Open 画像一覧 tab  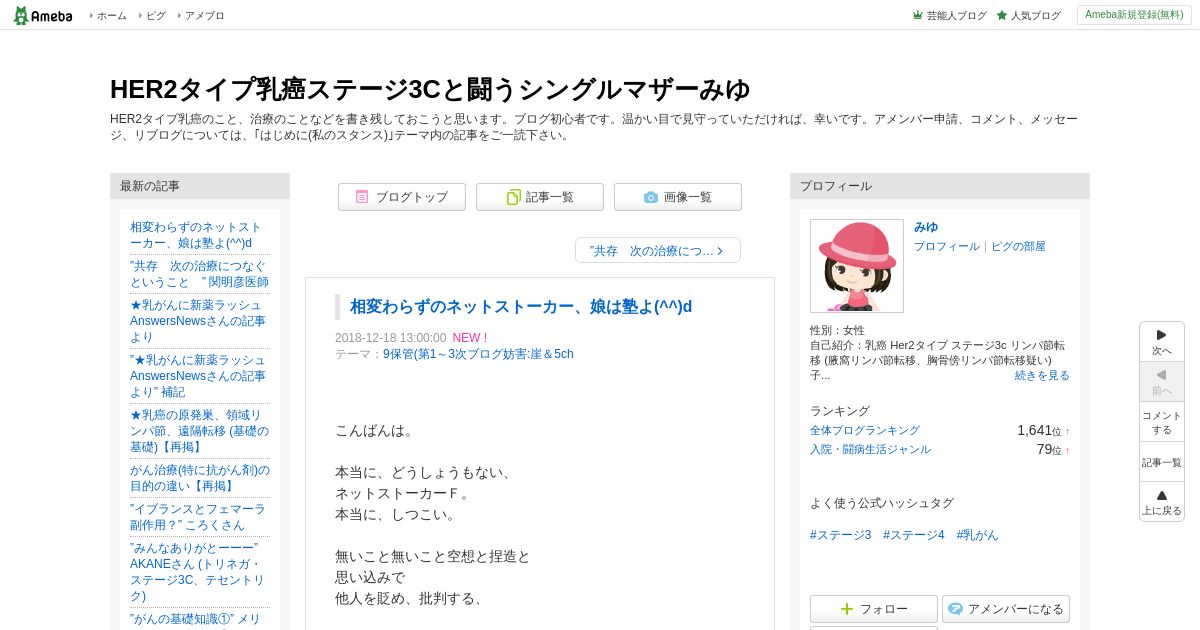pos(678,197)
